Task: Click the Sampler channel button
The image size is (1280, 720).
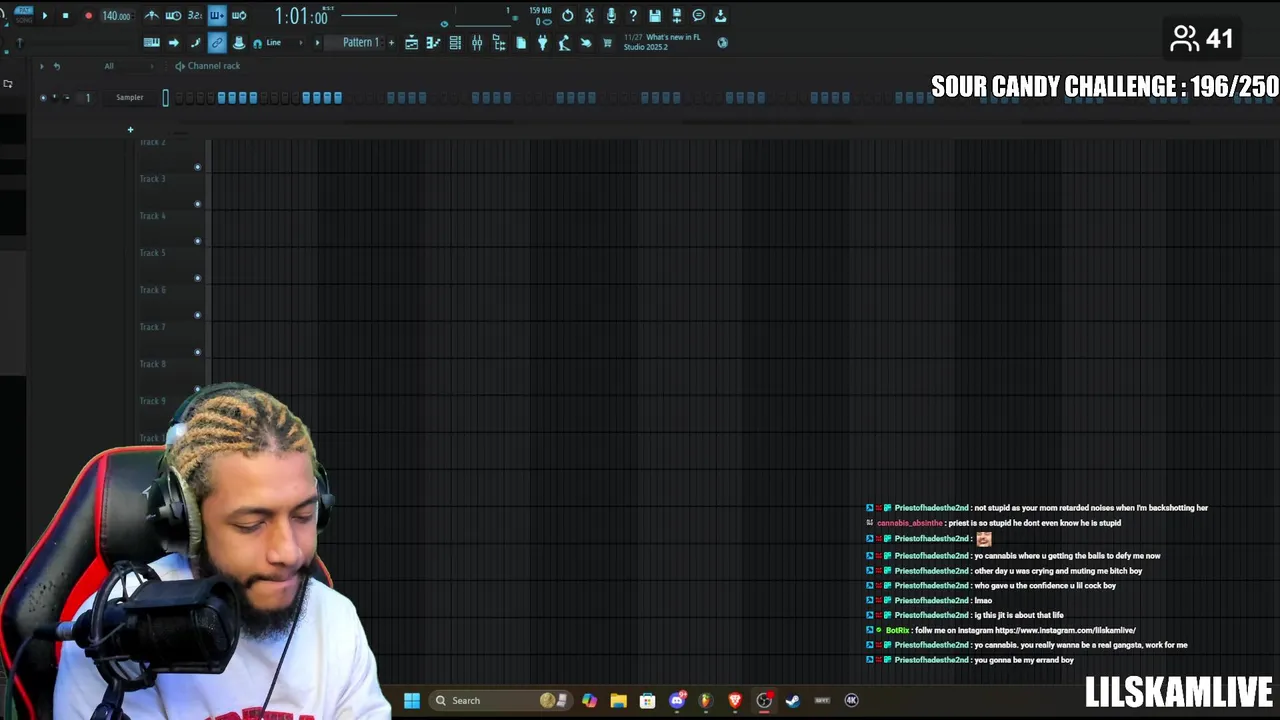Action: point(130,97)
